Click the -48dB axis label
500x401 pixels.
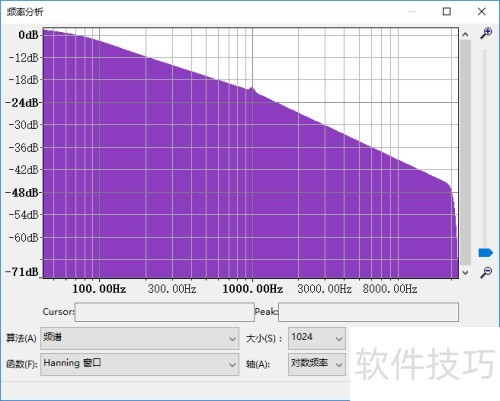click(x=23, y=193)
